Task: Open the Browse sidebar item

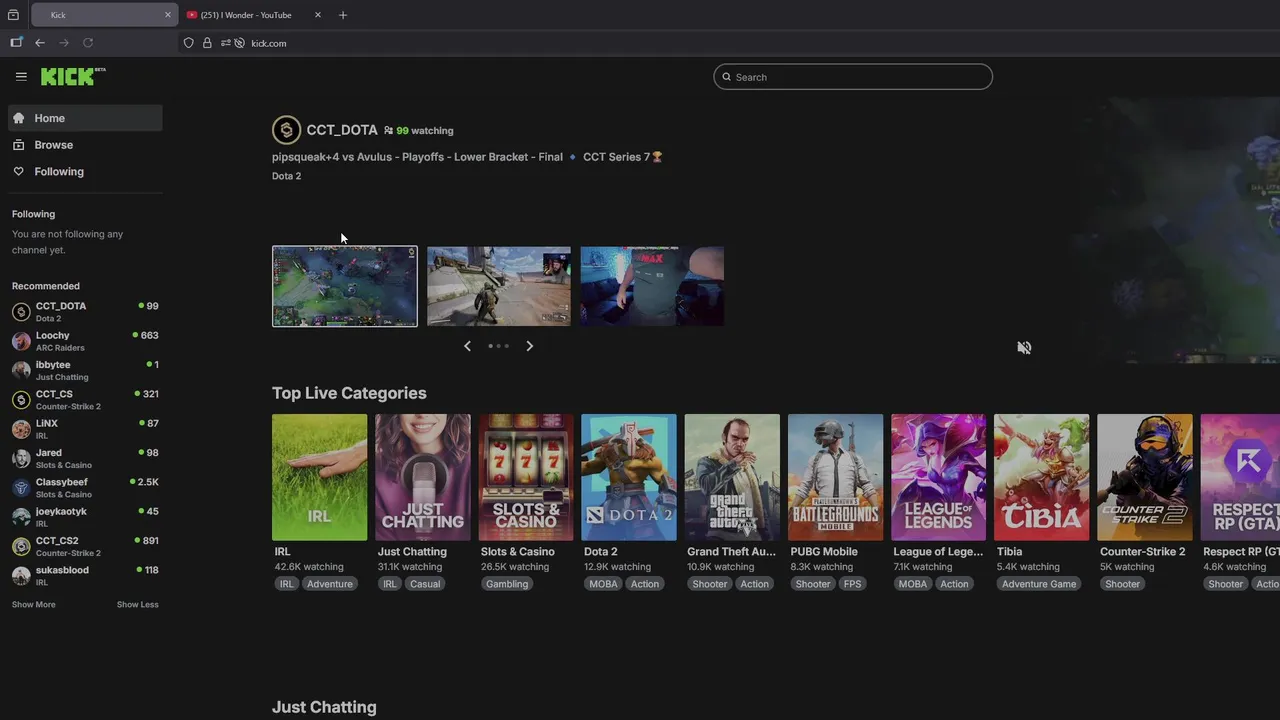Action: (85, 145)
